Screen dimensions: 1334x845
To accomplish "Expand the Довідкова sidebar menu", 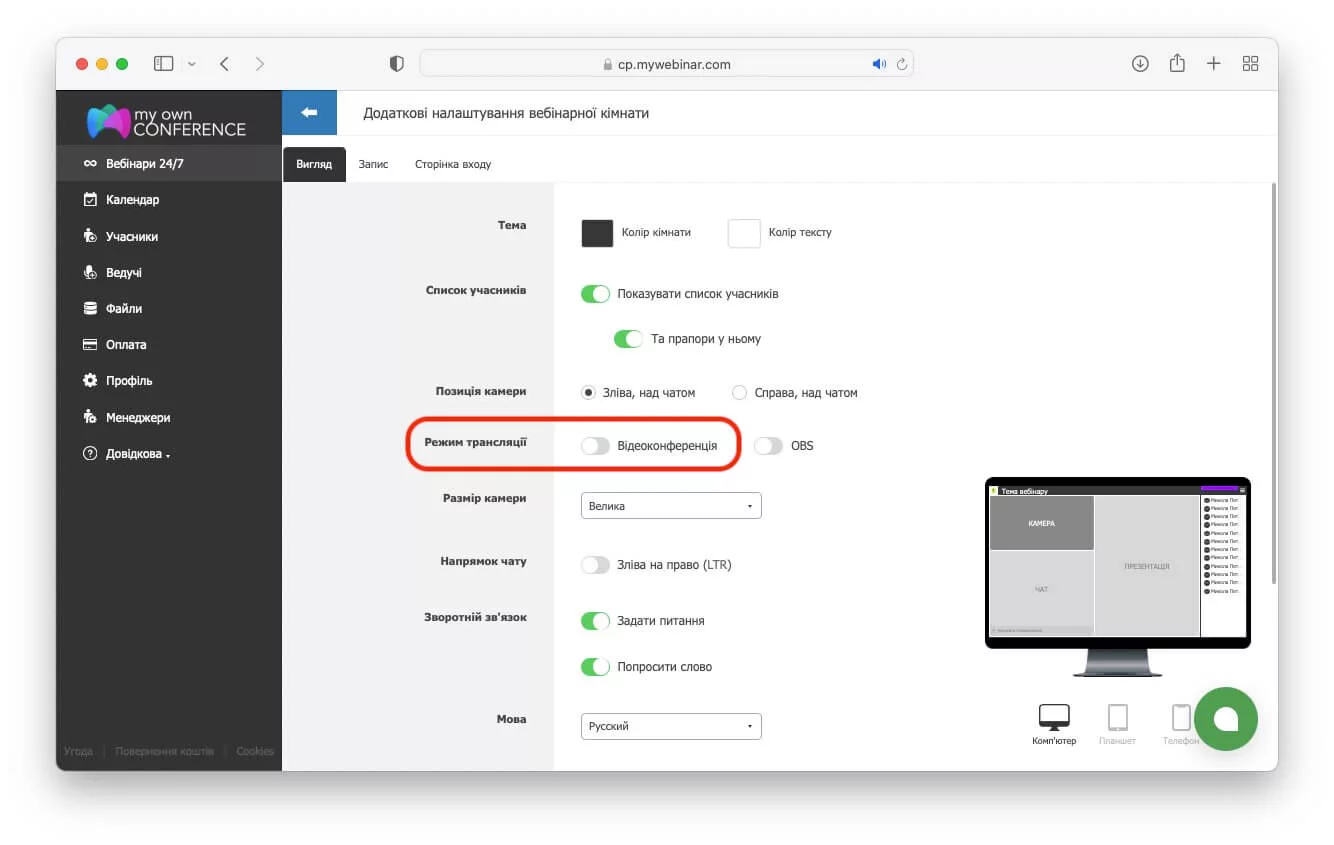I will 138,454.
